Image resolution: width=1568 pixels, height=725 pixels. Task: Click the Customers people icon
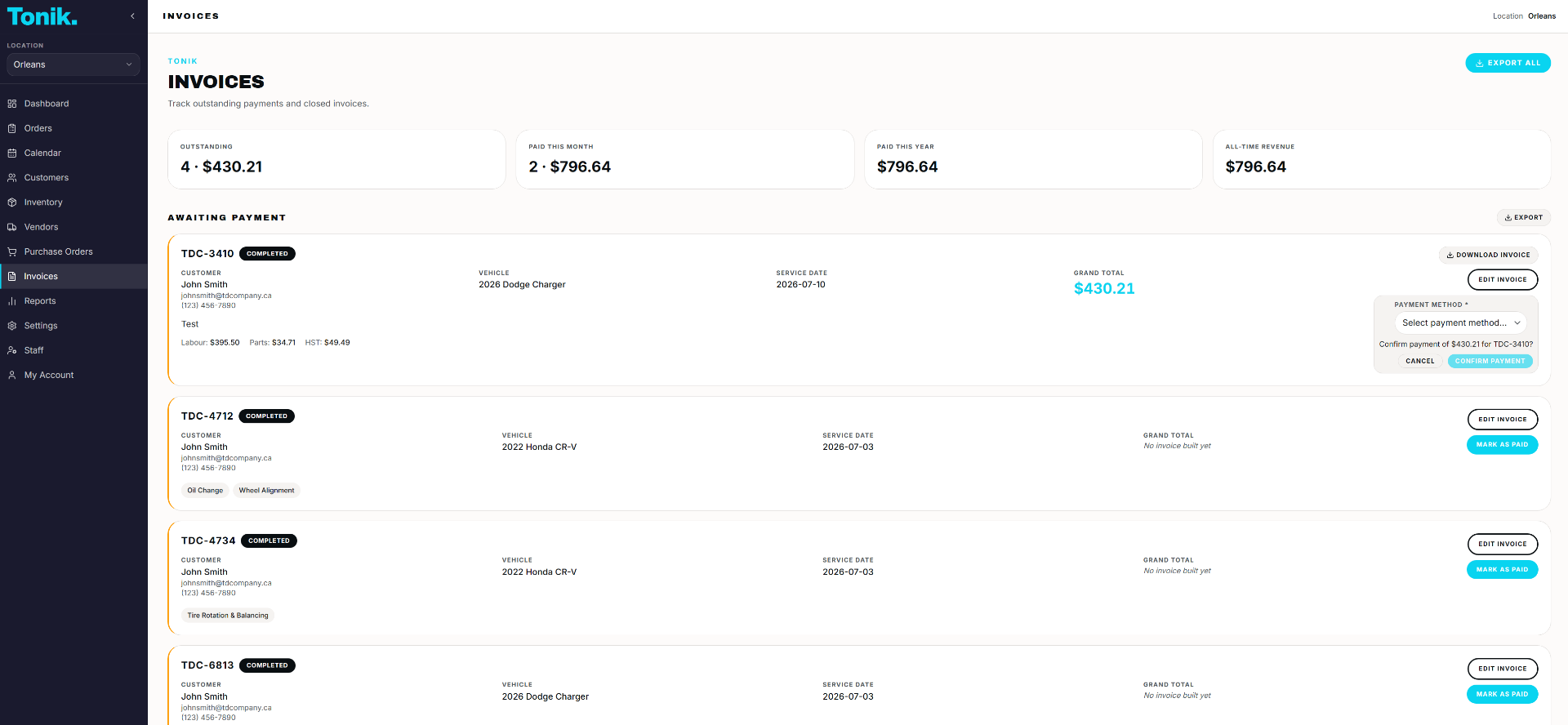click(x=12, y=177)
